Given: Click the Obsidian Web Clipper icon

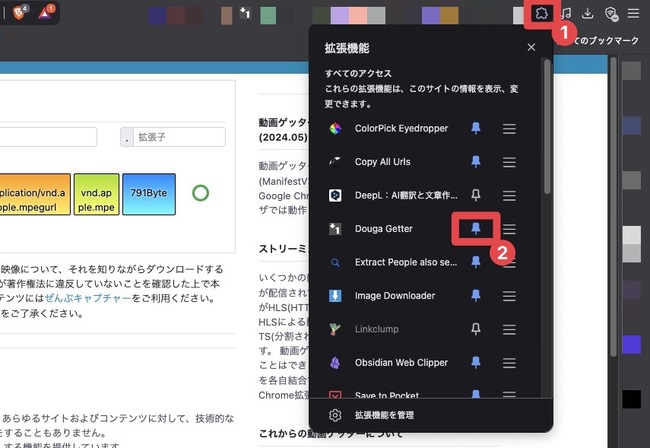Looking at the screenshot, I should 335,363.
